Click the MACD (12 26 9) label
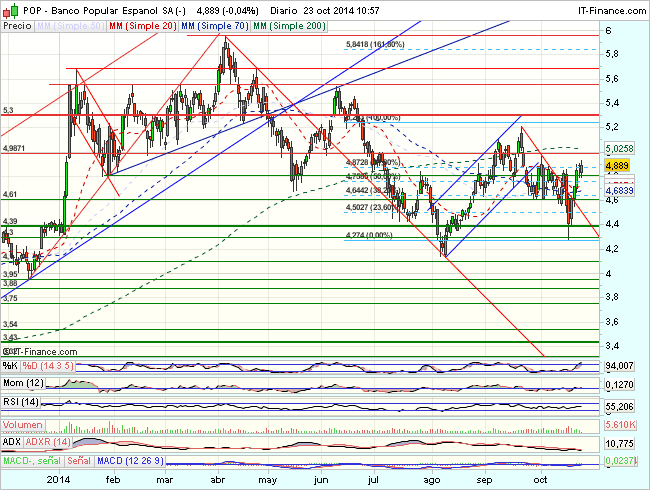650x490 pixels. pos(130,461)
